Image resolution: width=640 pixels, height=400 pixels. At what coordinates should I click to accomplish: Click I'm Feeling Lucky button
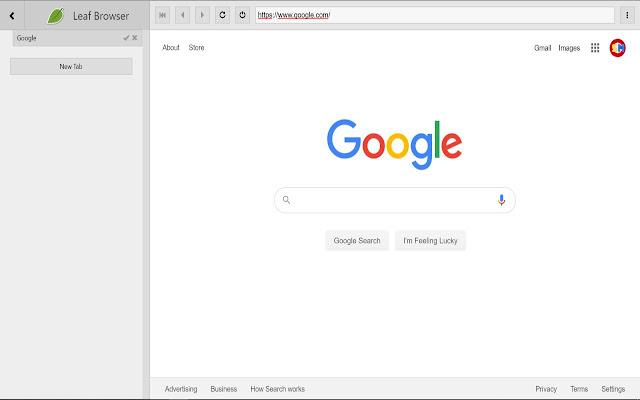pos(430,241)
